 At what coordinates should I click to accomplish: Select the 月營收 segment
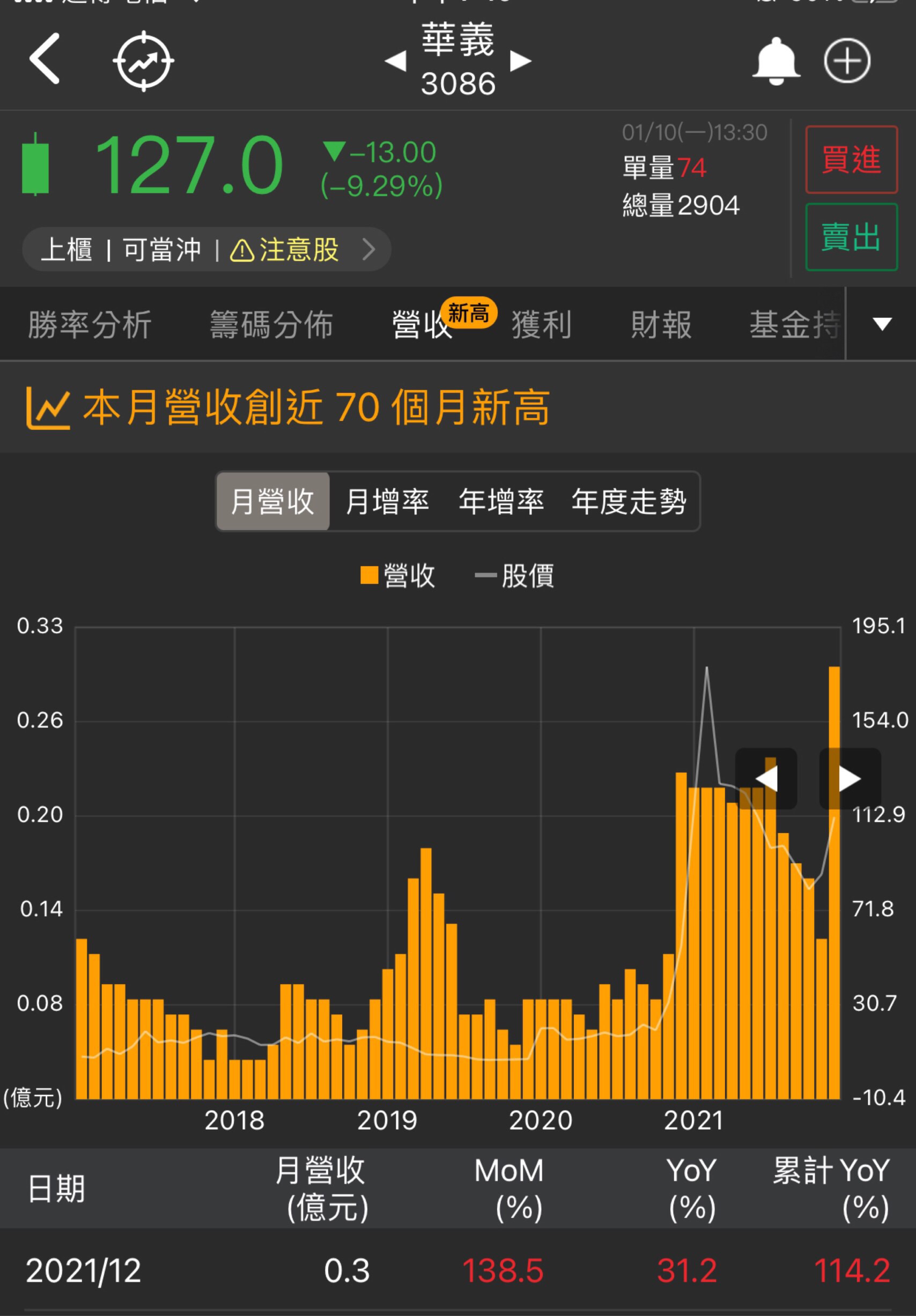click(x=273, y=502)
